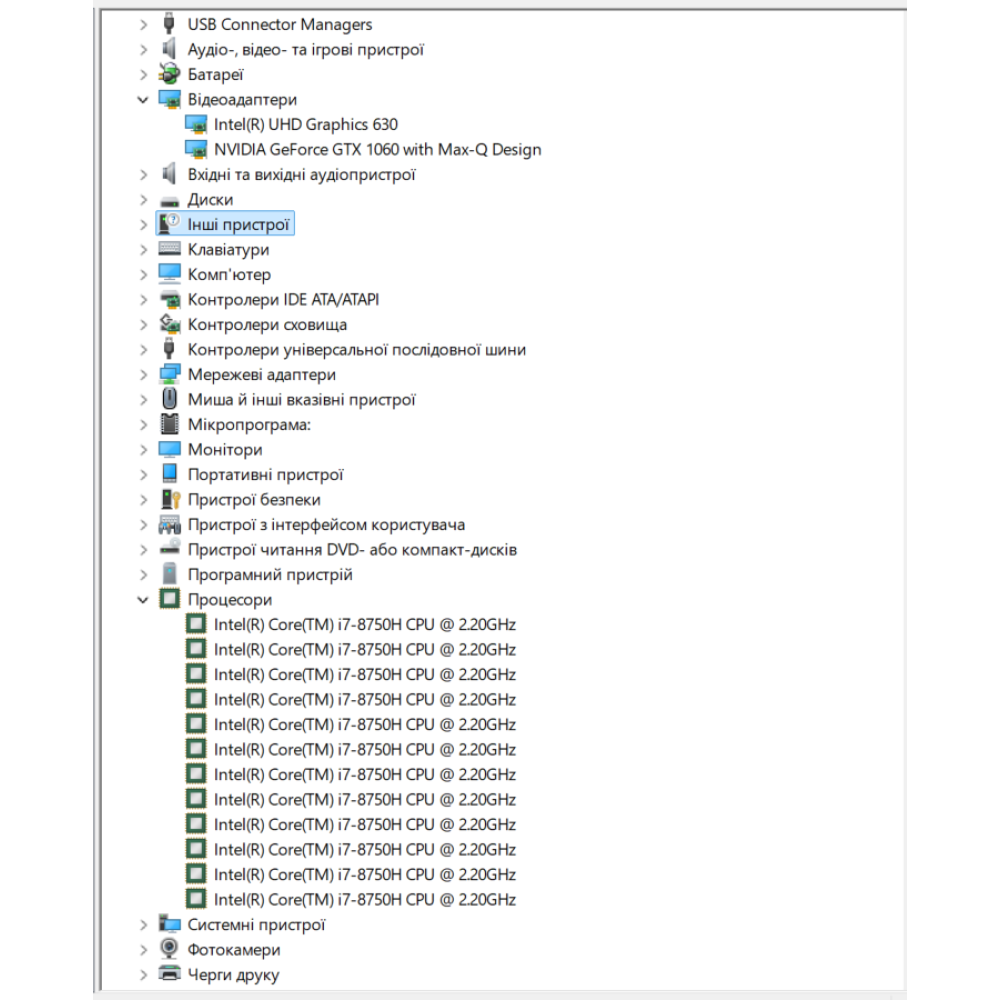The image size is (1000, 1000).
Task: Click the Intel(R) UHD Graphics 630 icon
Action: click(196, 124)
